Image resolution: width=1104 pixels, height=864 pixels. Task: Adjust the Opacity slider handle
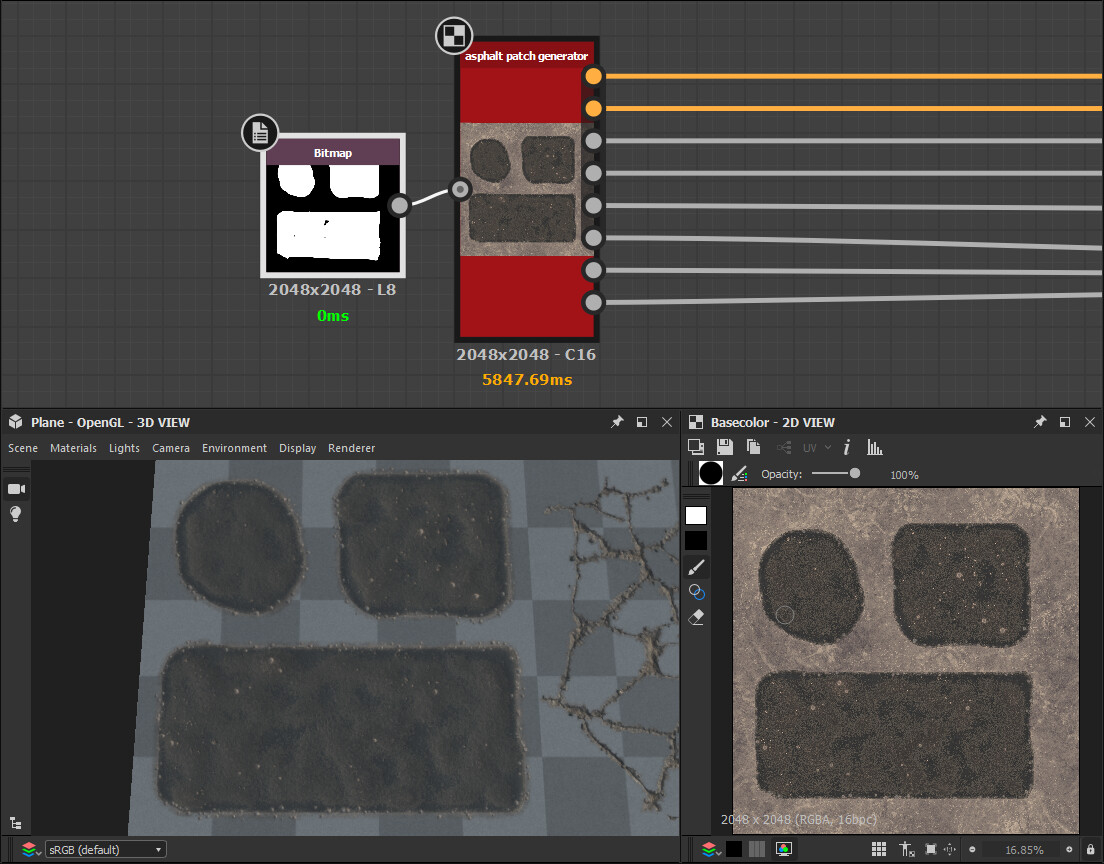(854, 474)
